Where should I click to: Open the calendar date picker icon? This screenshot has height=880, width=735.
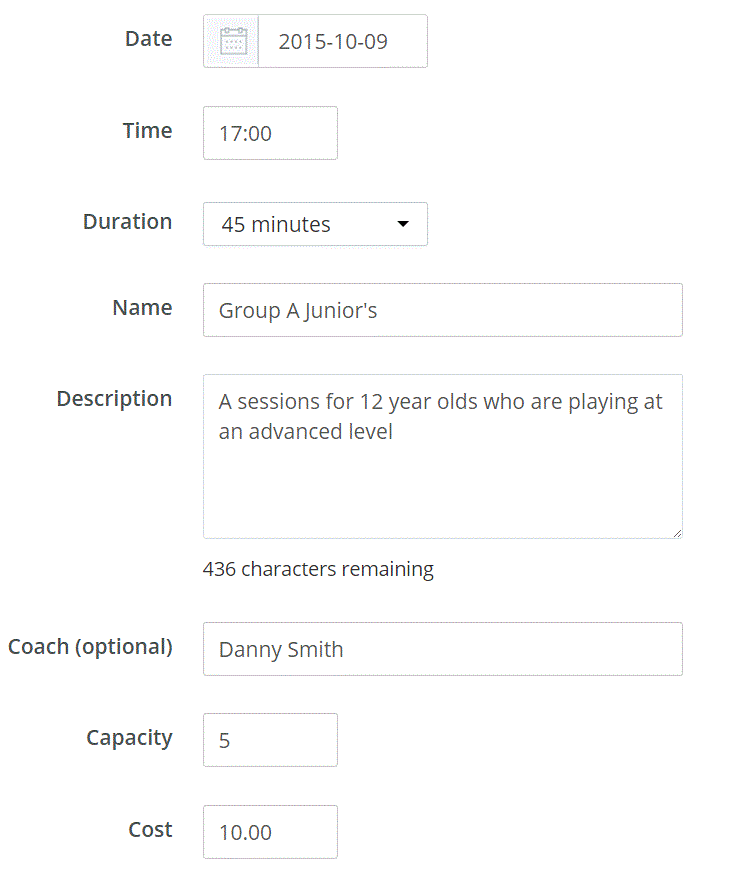(232, 41)
